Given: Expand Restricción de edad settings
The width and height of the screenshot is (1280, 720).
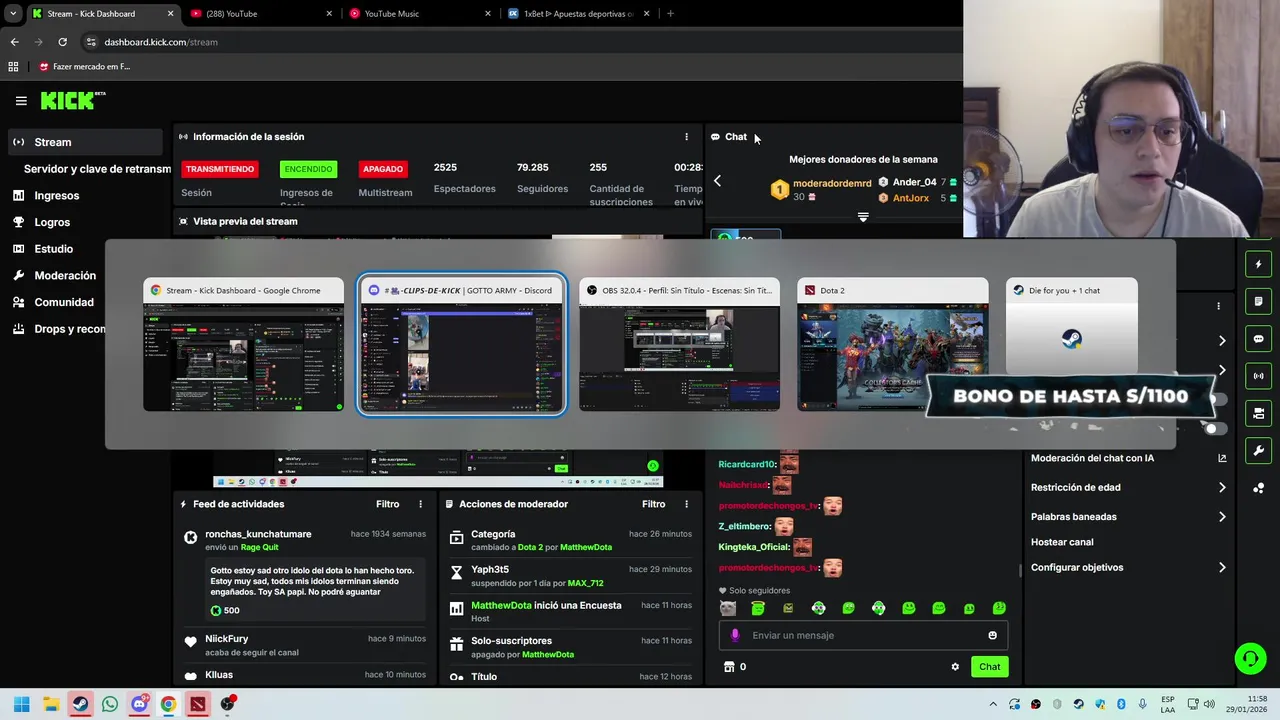Looking at the screenshot, I should [x=1129, y=488].
